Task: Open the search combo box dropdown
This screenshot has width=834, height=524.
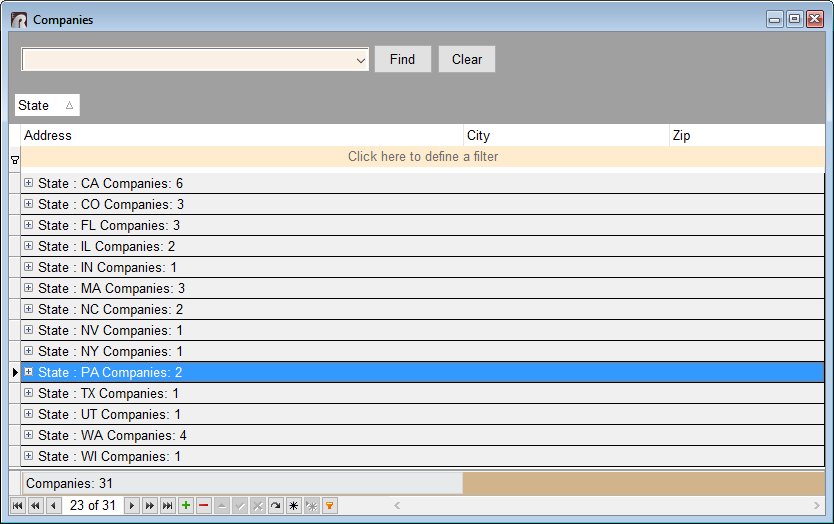Action: (361, 60)
